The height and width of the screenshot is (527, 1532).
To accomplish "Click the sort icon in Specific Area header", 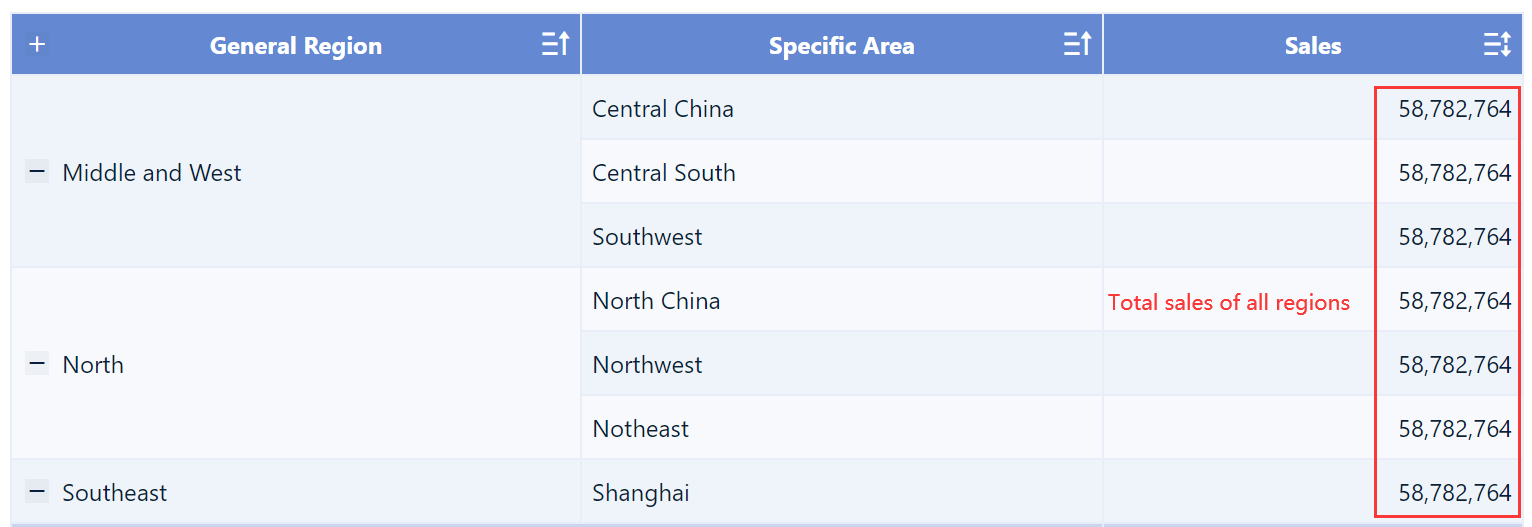I will [1077, 45].
